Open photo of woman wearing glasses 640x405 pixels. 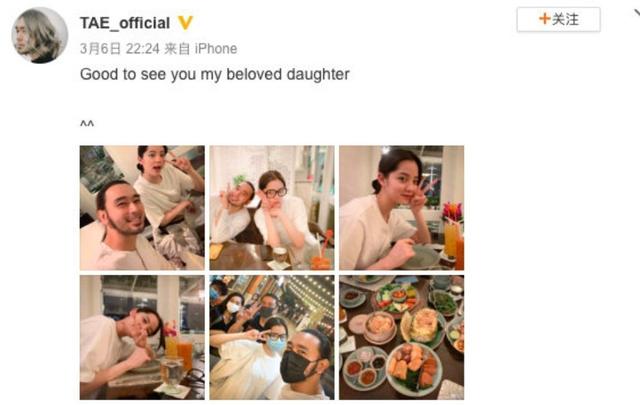point(272,207)
